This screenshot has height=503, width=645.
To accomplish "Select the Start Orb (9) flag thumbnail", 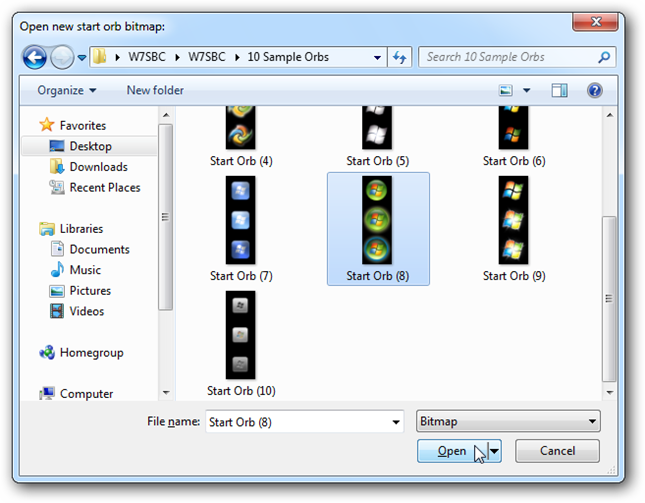I will [x=513, y=220].
